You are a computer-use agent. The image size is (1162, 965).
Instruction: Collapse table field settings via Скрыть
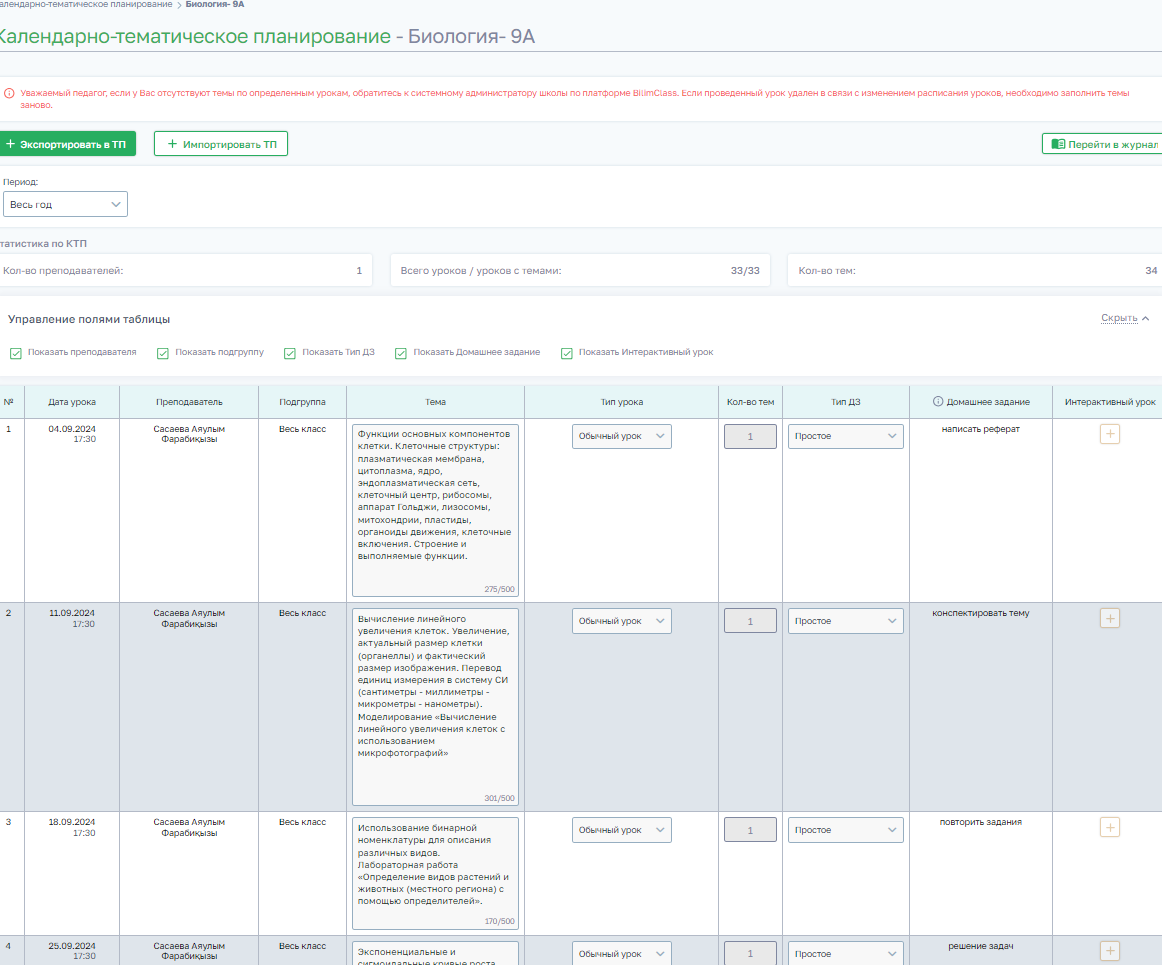[1124, 318]
